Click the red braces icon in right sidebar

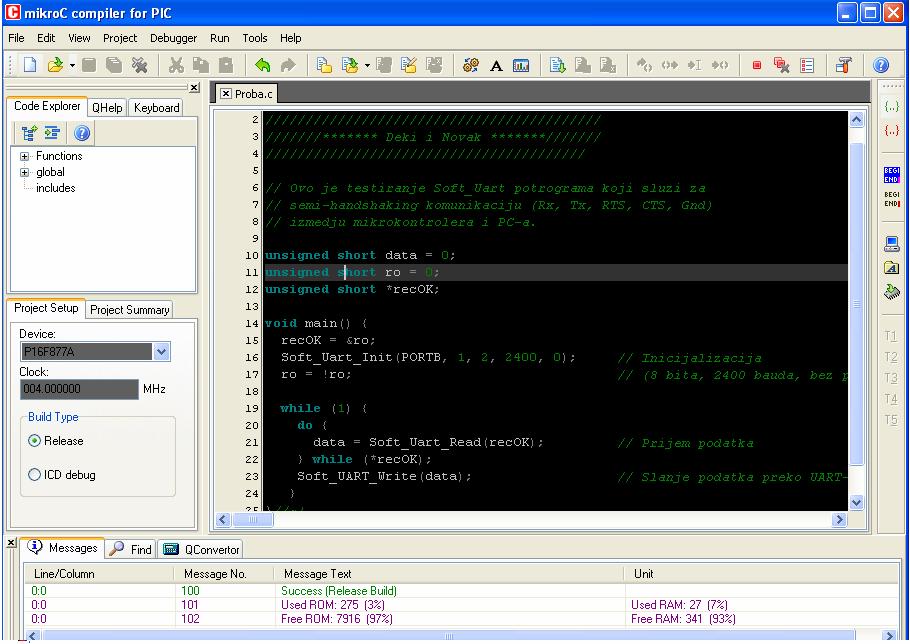tap(891, 130)
